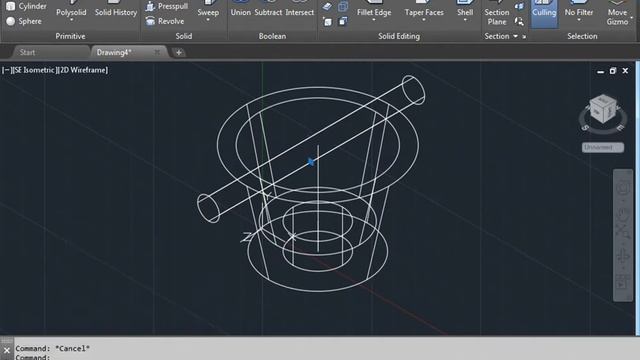Click the E compass label on ViewCube ring
Image resolution: width=640 pixels, height=360 pixels.
(x=620, y=128)
